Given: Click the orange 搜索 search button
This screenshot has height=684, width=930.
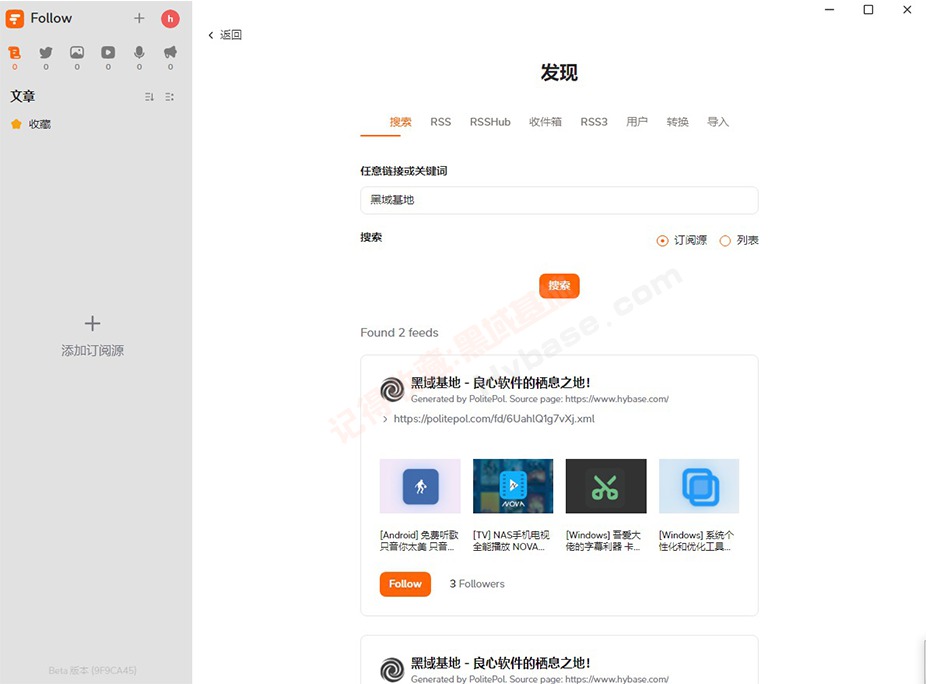Looking at the screenshot, I should coord(559,286).
